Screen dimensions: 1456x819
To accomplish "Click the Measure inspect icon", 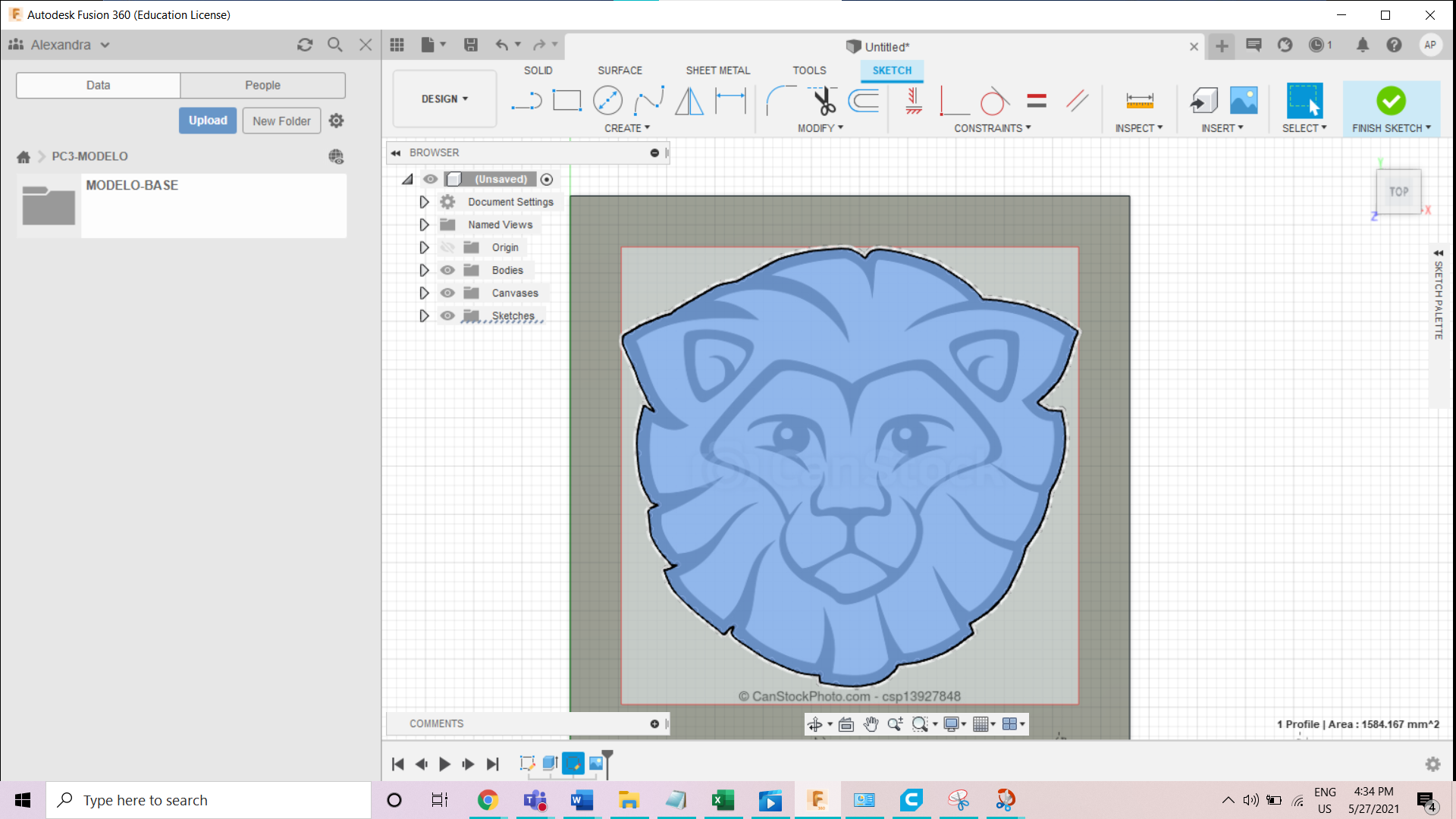I will click(1139, 100).
